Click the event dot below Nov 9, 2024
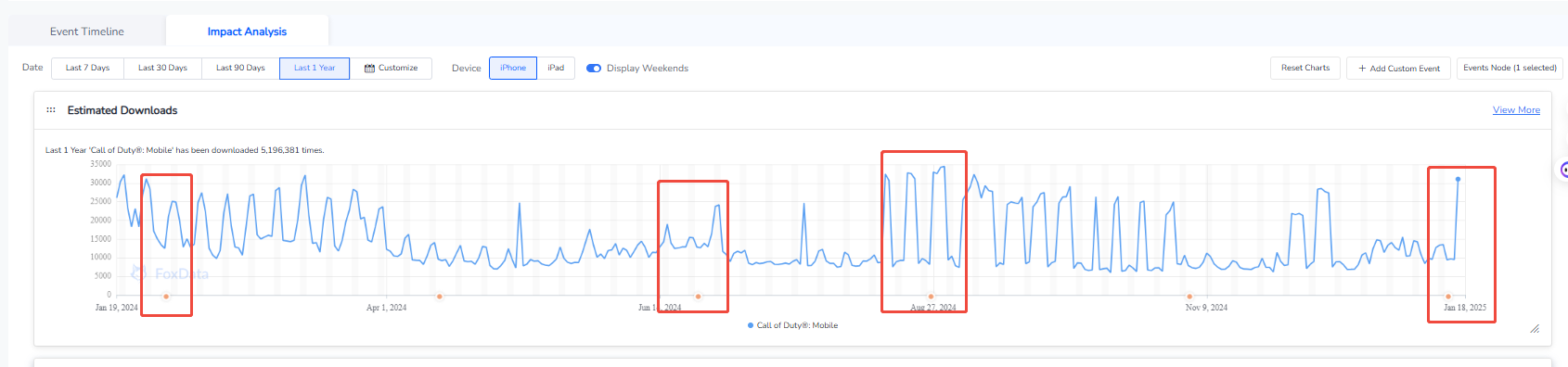This screenshot has height=367, width=1568. [1189, 297]
